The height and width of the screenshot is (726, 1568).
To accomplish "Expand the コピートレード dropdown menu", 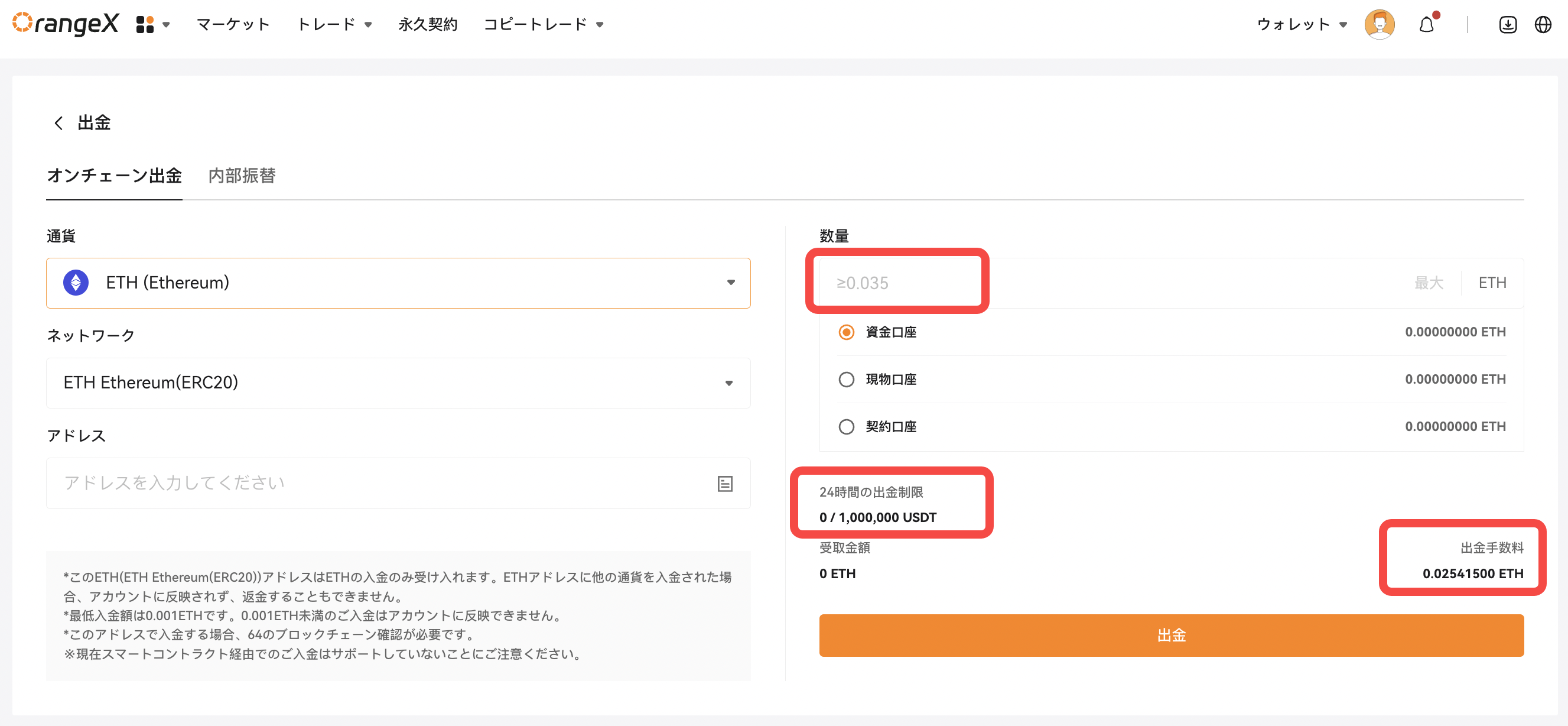I will [x=543, y=24].
